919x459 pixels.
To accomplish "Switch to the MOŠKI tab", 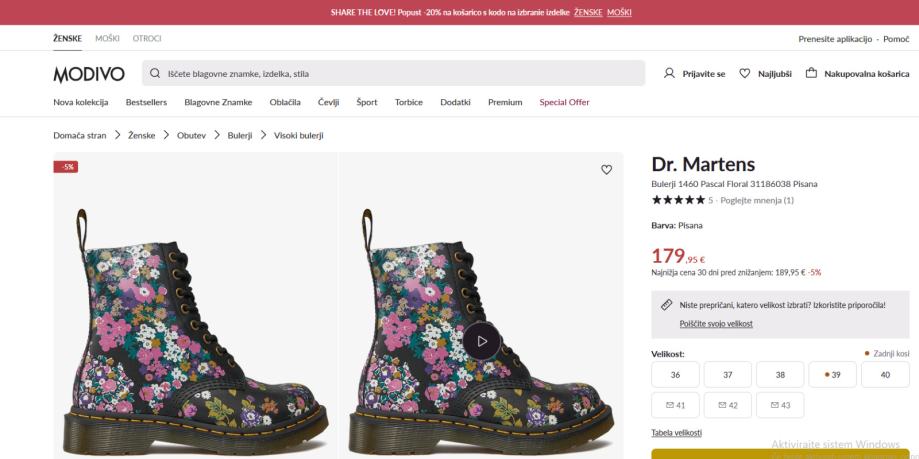I will 107,39.
